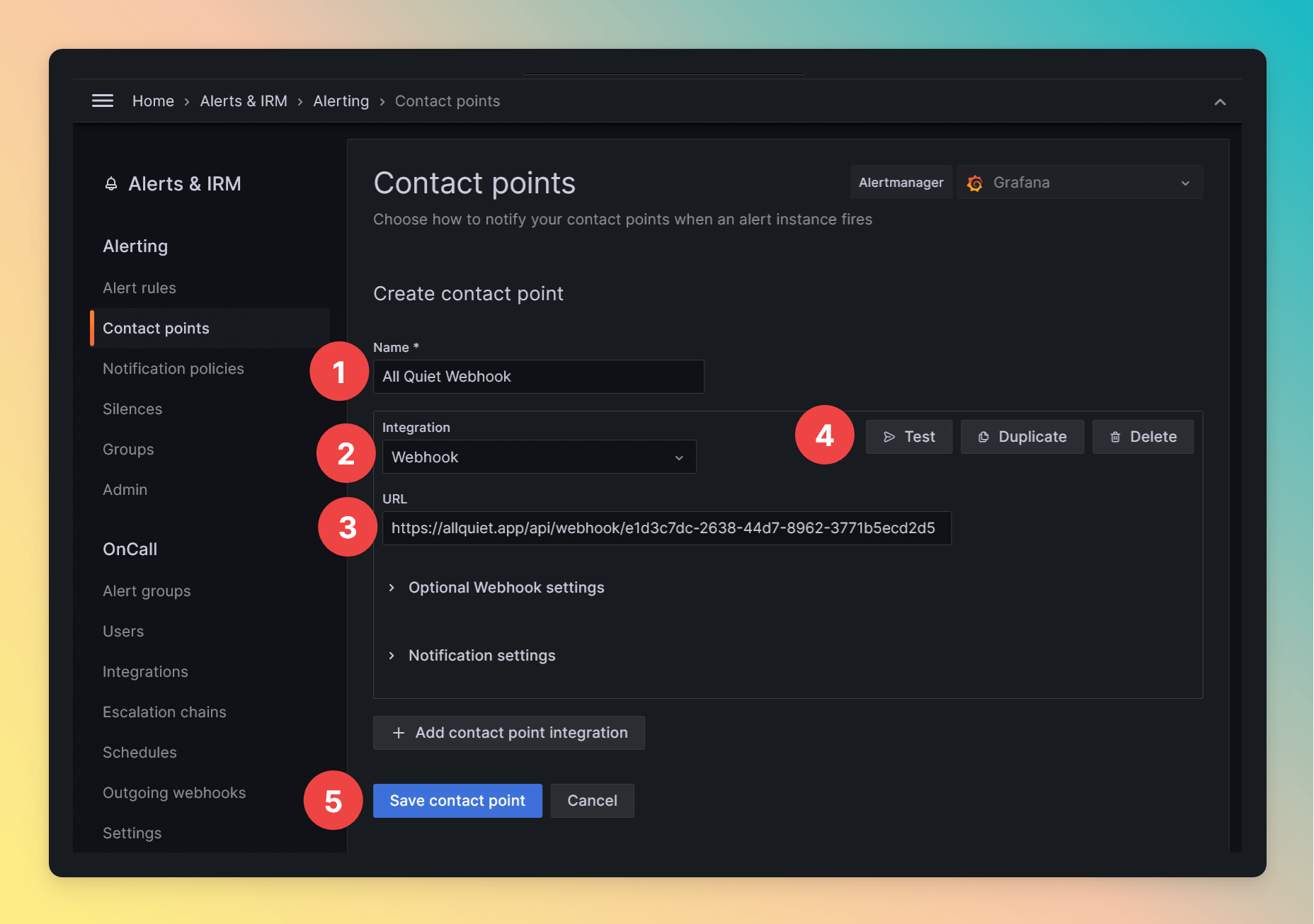Open Settings under OnCall

pos(132,833)
